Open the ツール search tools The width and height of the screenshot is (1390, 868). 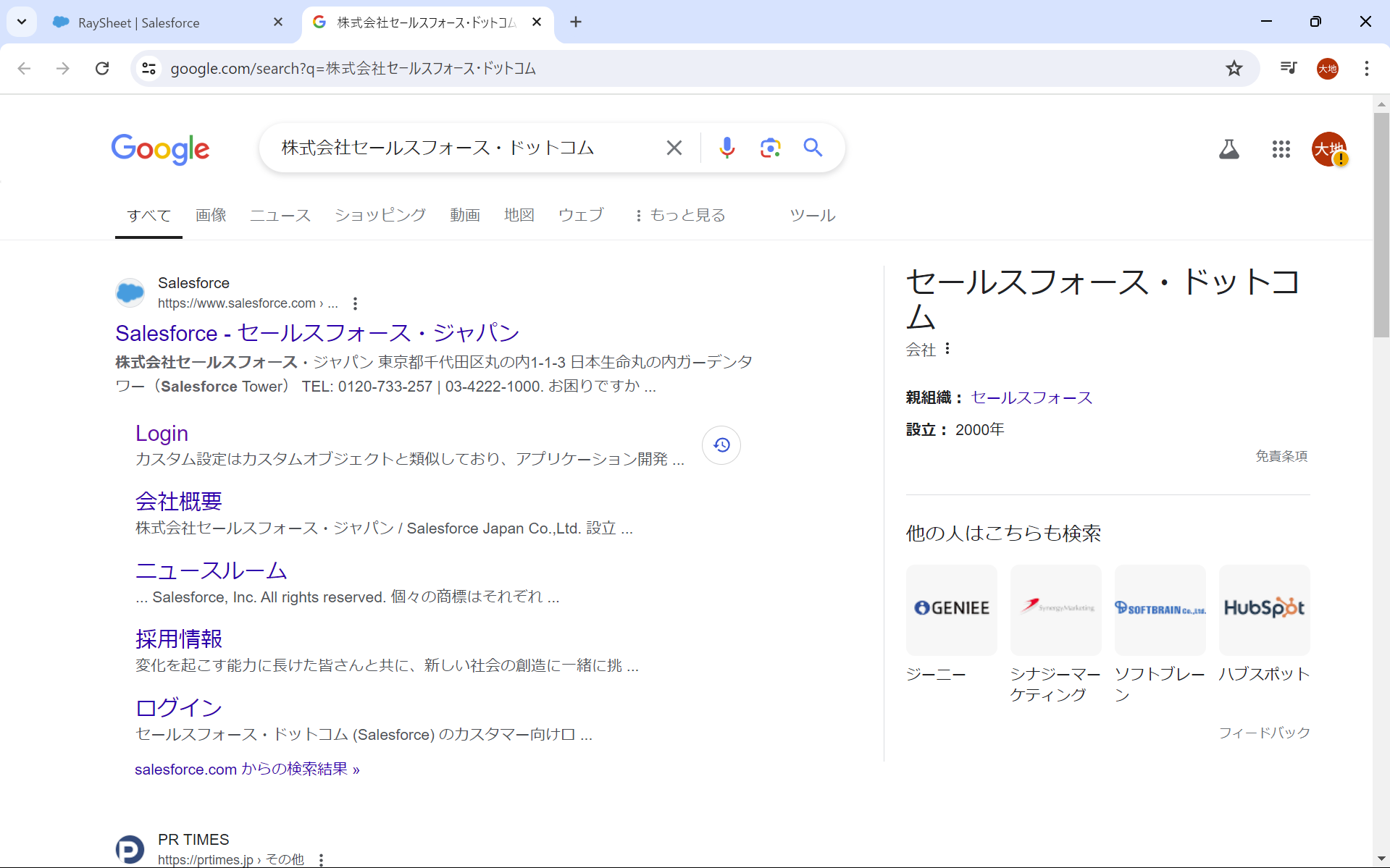click(813, 216)
